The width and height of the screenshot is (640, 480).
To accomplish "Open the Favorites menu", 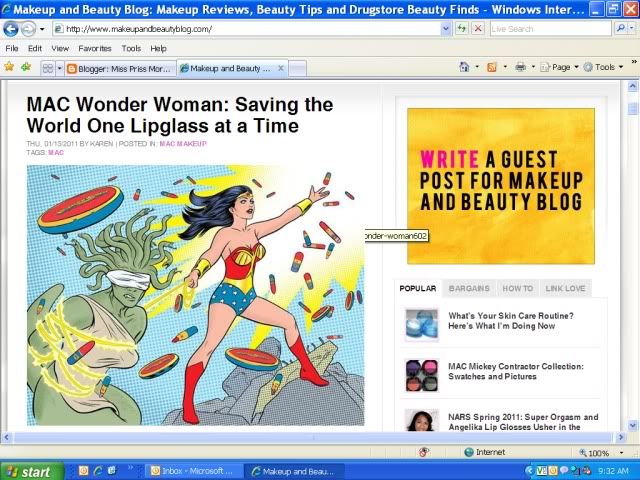I will pyautogui.click(x=95, y=49).
